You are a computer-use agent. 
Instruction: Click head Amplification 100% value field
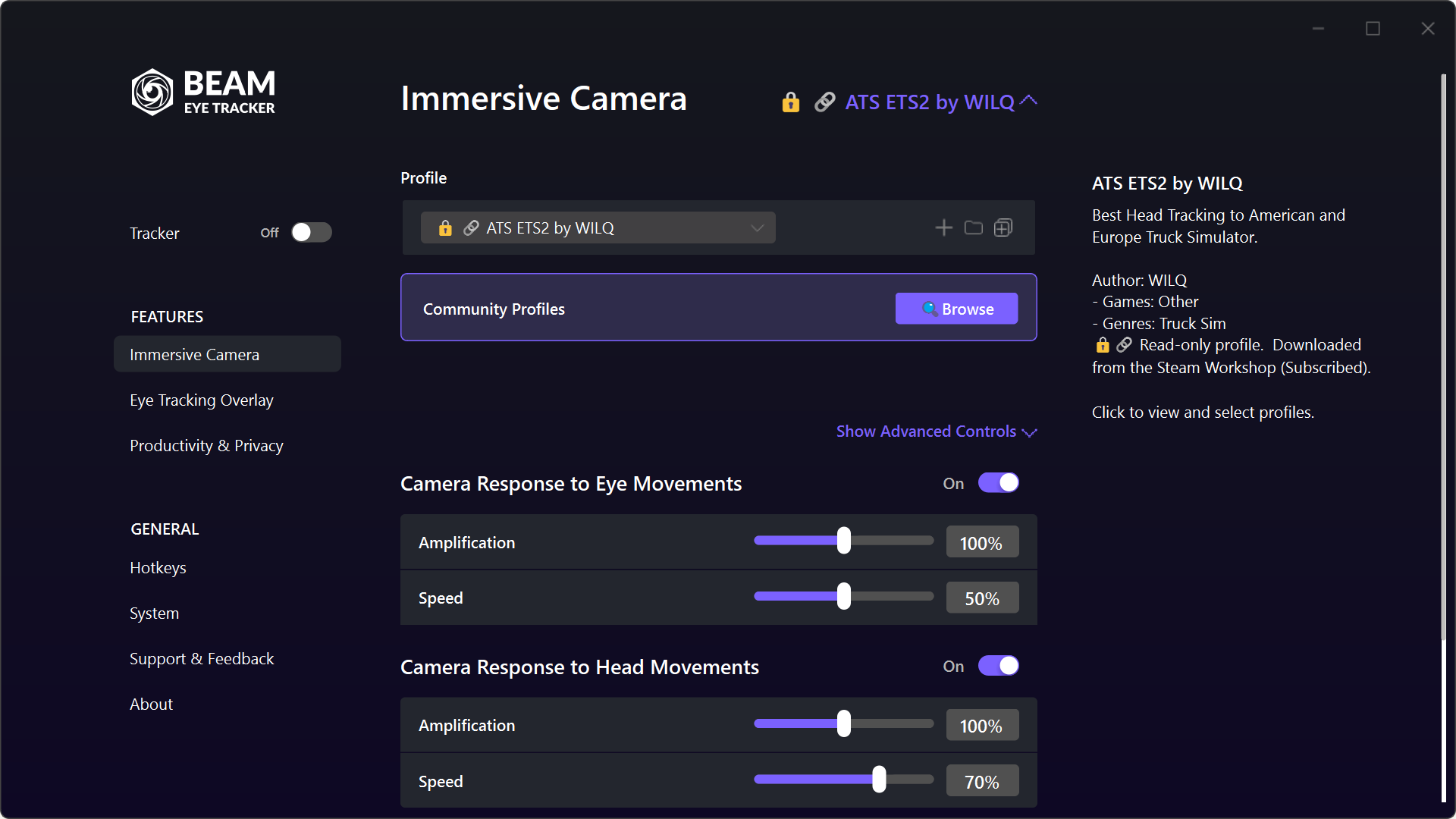tap(982, 726)
